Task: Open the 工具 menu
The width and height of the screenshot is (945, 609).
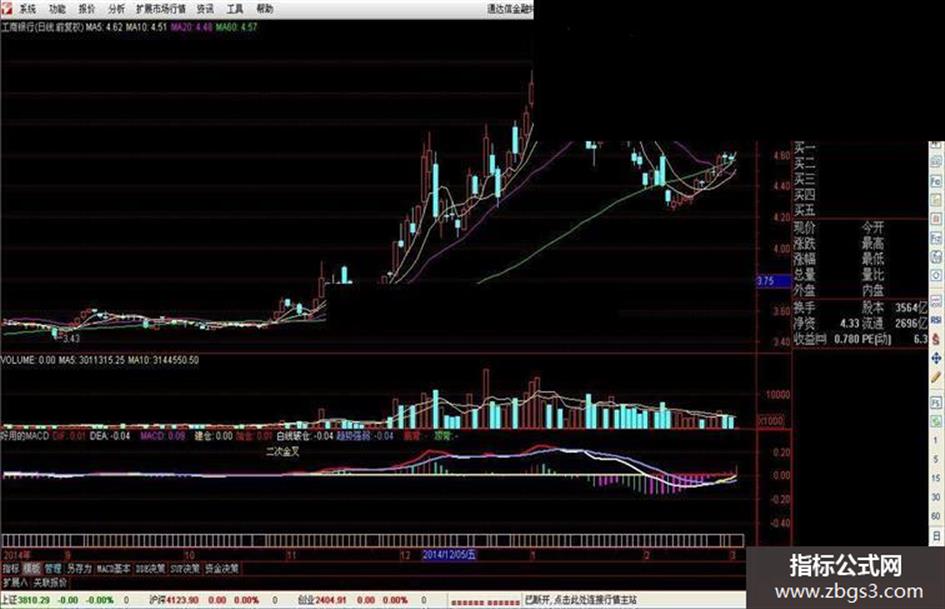Action: click(x=234, y=9)
